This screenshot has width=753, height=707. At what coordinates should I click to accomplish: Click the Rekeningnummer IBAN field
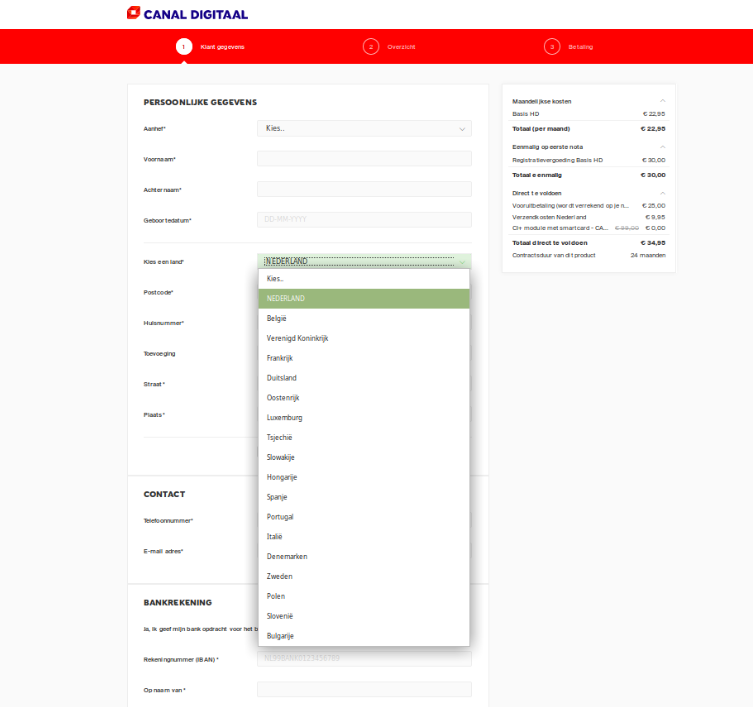364,659
